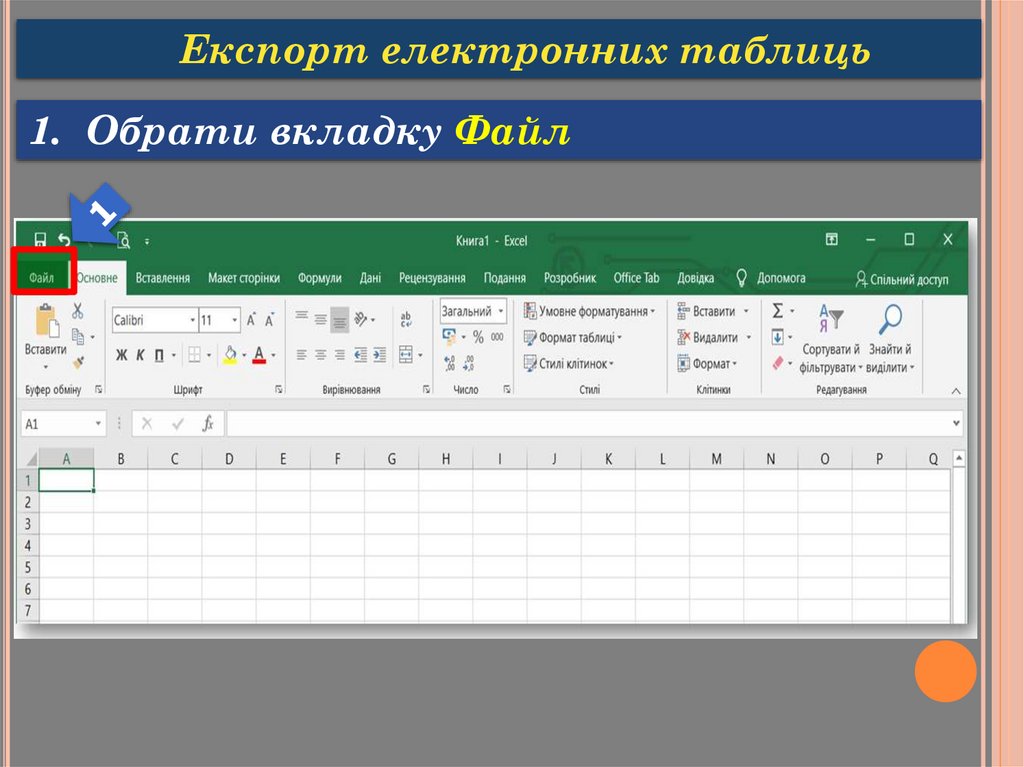Open Умовне форматування menu
Screen dimensions: 1024x767
(589, 312)
